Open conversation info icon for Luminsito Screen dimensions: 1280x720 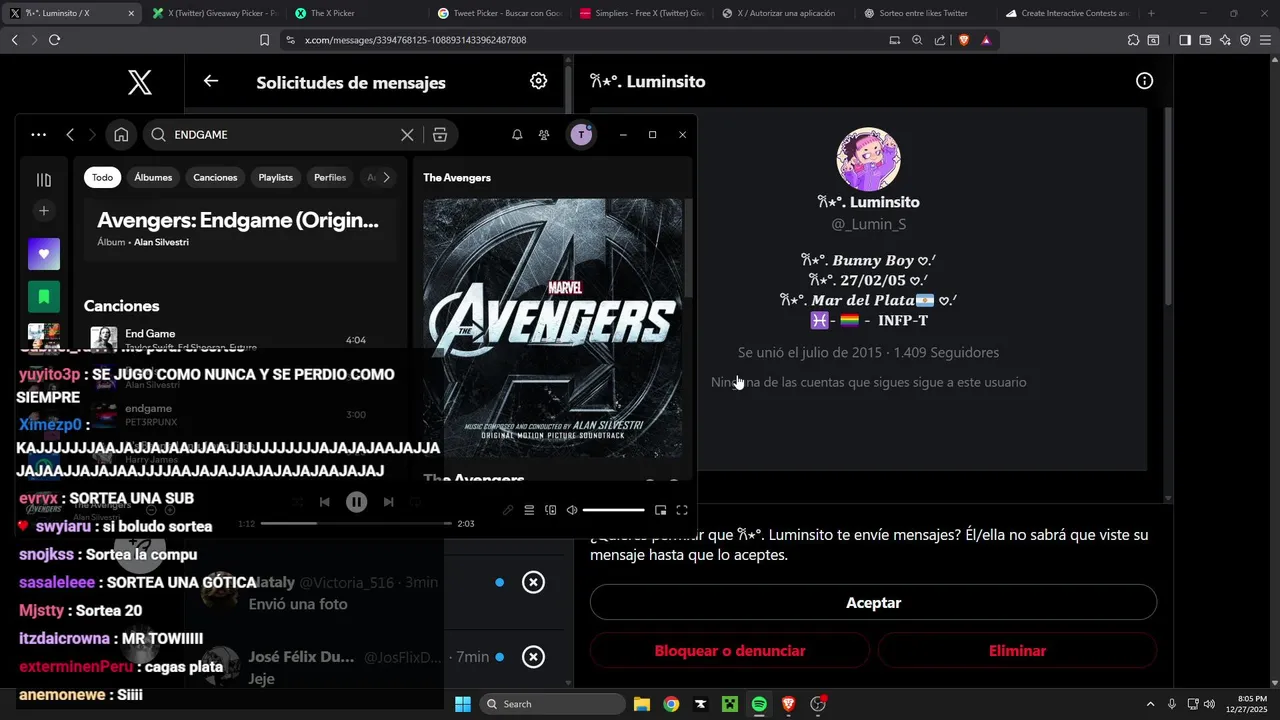pyautogui.click(x=1144, y=81)
